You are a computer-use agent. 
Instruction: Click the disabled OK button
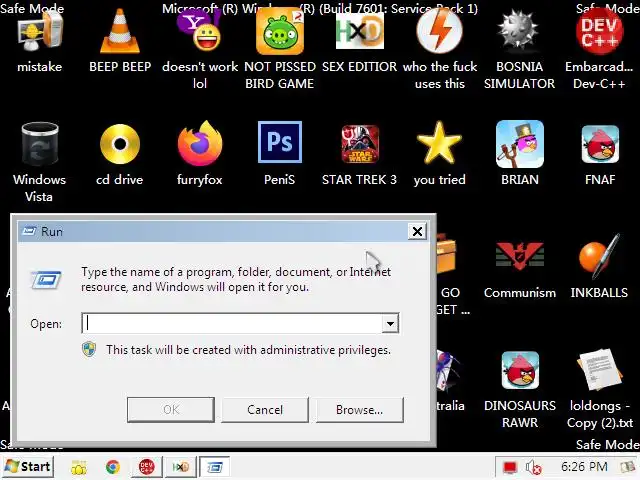[x=171, y=409]
